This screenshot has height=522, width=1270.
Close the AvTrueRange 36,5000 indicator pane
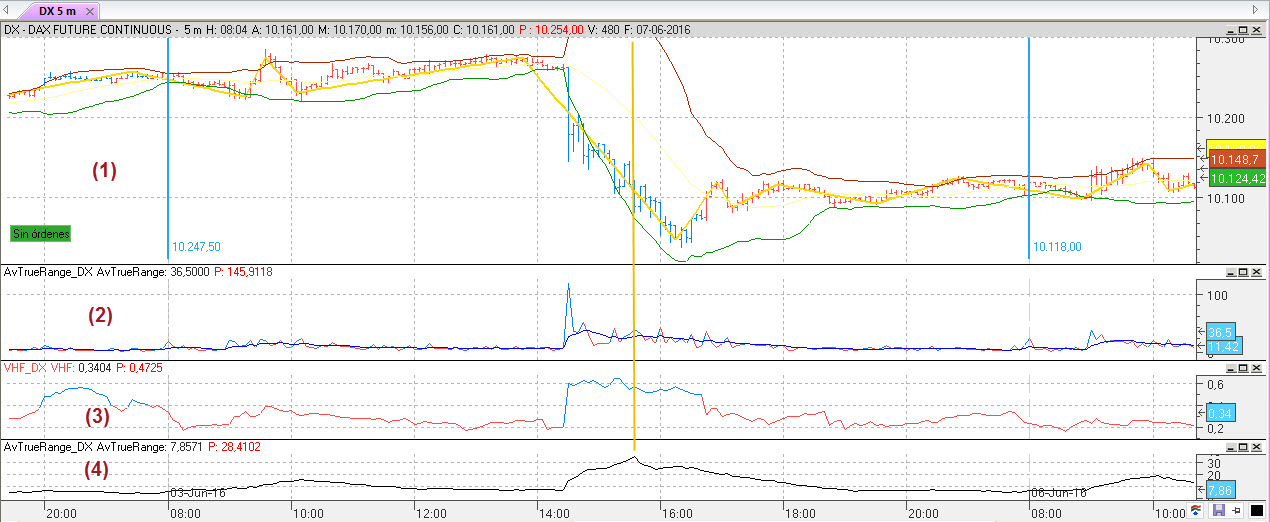pyautogui.click(x=1257, y=272)
